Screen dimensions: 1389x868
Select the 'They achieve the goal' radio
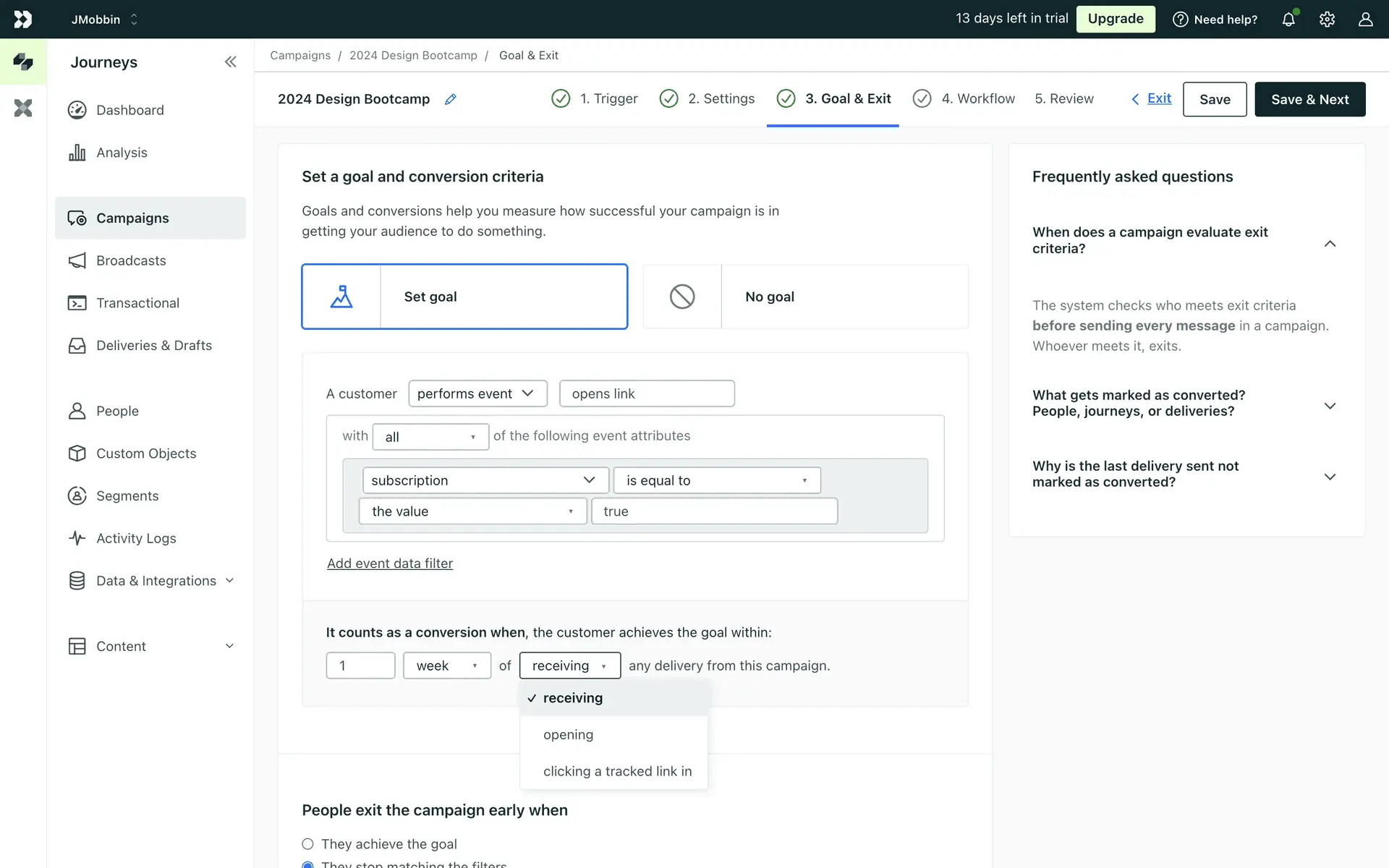click(308, 844)
